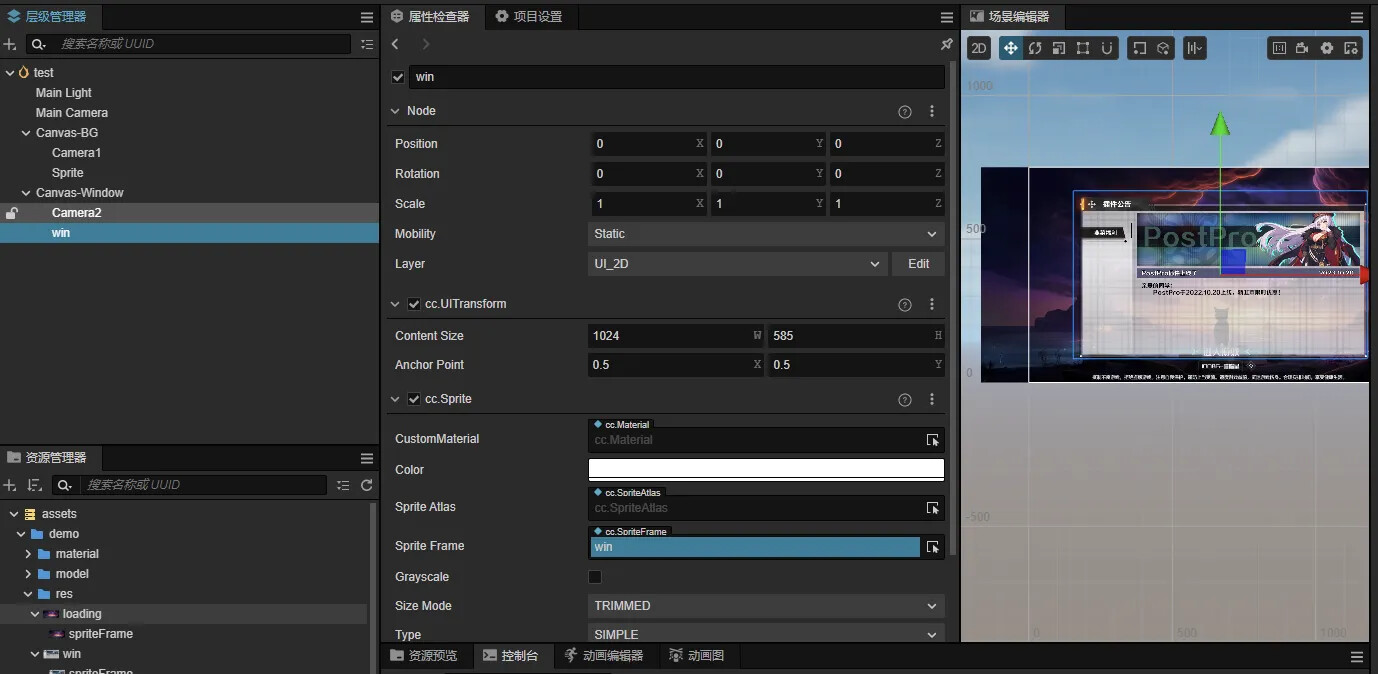This screenshot has height=674, width=1378.
Task: Open the hierarchy panel hamburger menu
Action: tap(367, 17)
